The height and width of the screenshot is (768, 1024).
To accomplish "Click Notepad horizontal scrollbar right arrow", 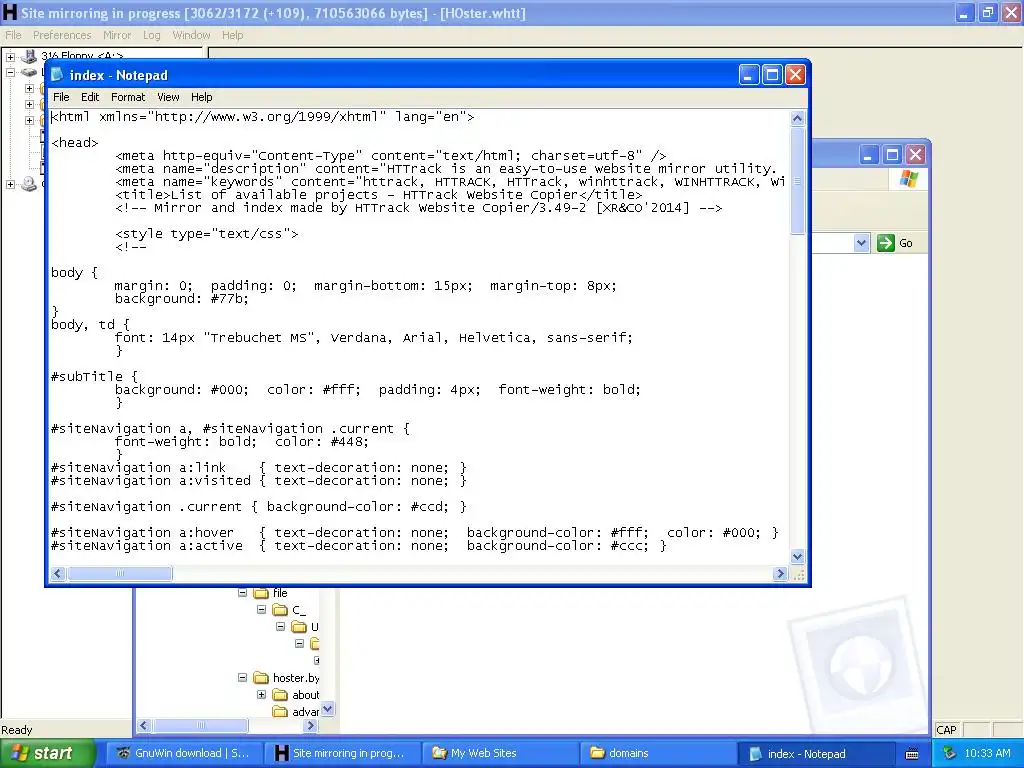I will point(780,573).
